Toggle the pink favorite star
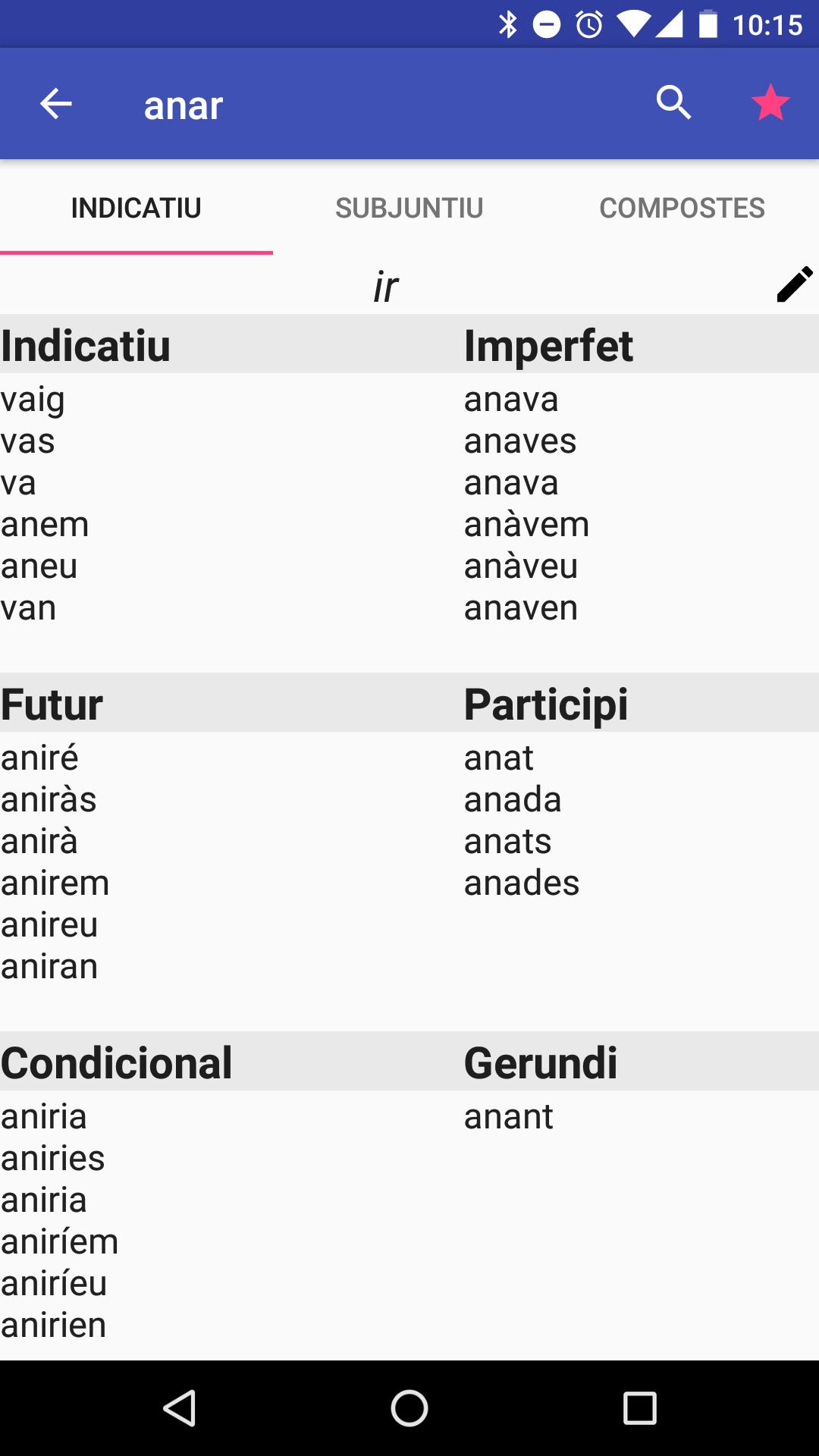819x1456 pixels. coord(770,102)
